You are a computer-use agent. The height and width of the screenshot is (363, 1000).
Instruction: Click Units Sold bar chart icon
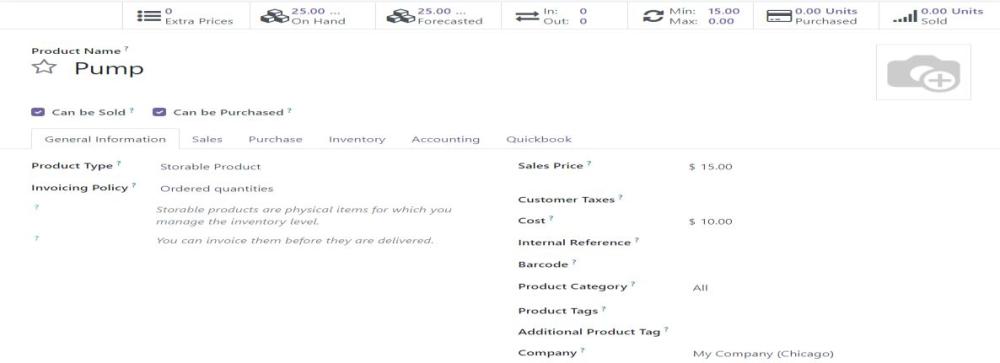click(x=905, y=16)
